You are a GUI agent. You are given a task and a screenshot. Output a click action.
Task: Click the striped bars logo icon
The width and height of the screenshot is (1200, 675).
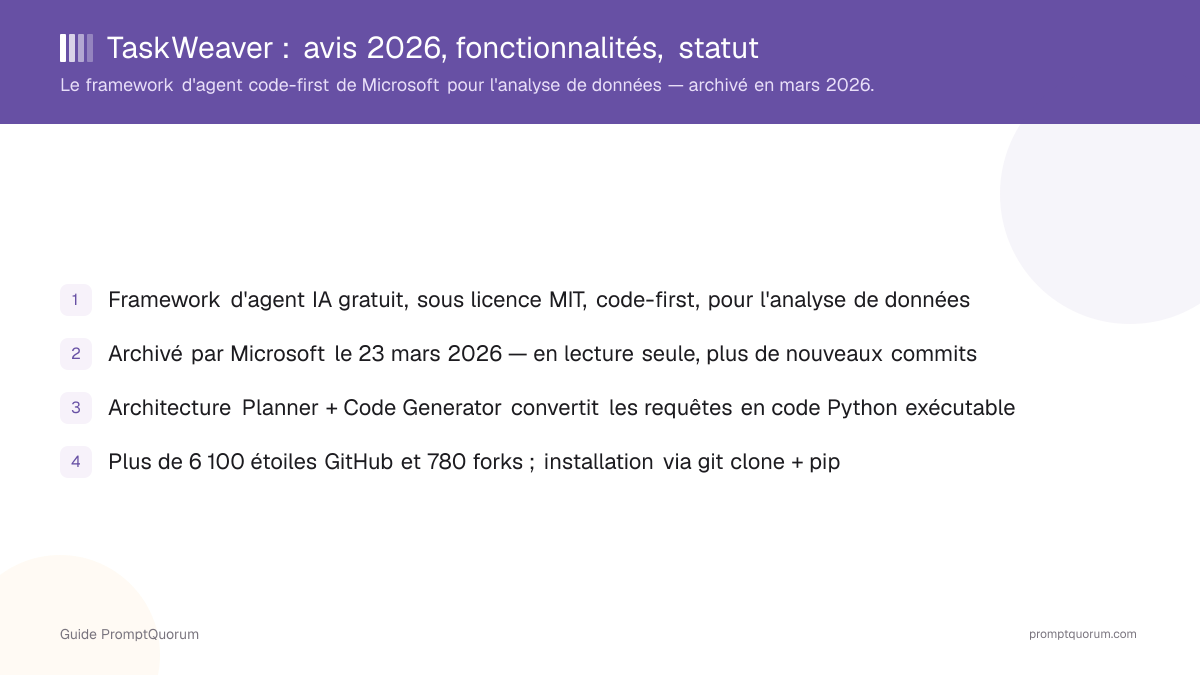[x=76, y=48]
